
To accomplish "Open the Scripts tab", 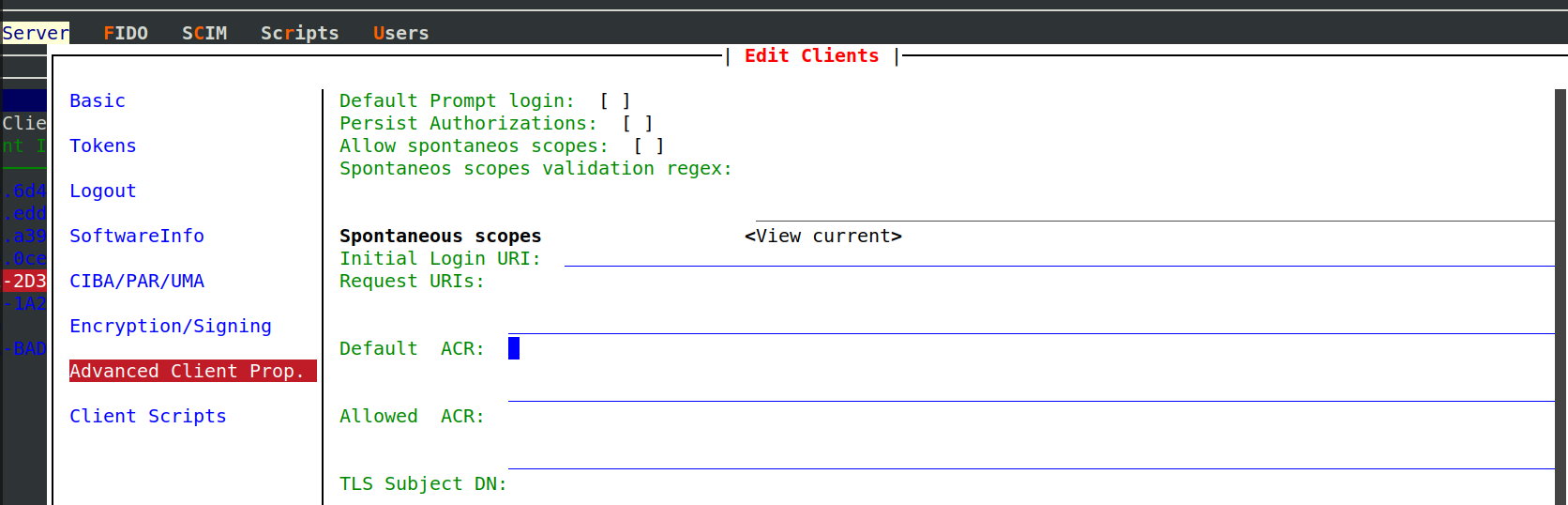I will coord(299,33).
